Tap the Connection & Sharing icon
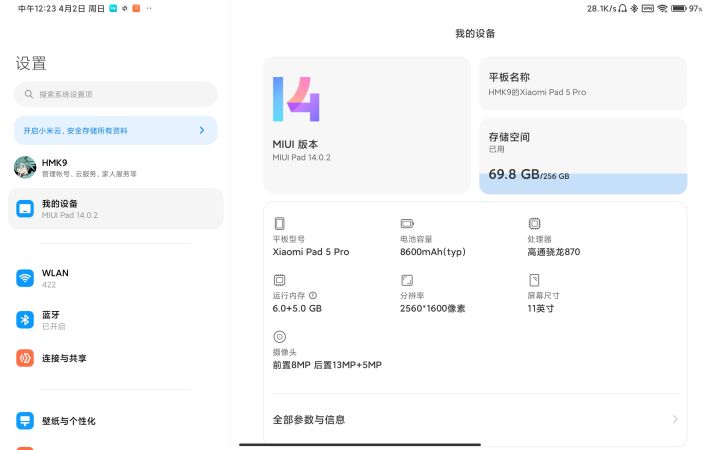This screenshot has height=450, width=720. [25, 358]
